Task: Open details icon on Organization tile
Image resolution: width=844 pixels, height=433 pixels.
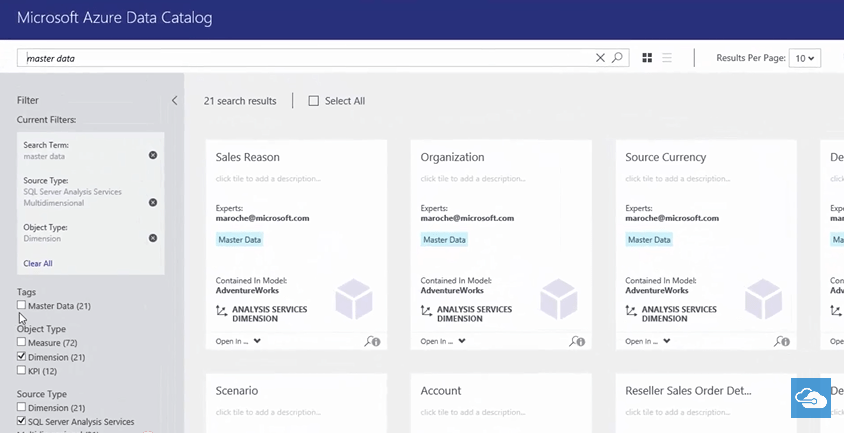Action: click(x=577, y=341)
